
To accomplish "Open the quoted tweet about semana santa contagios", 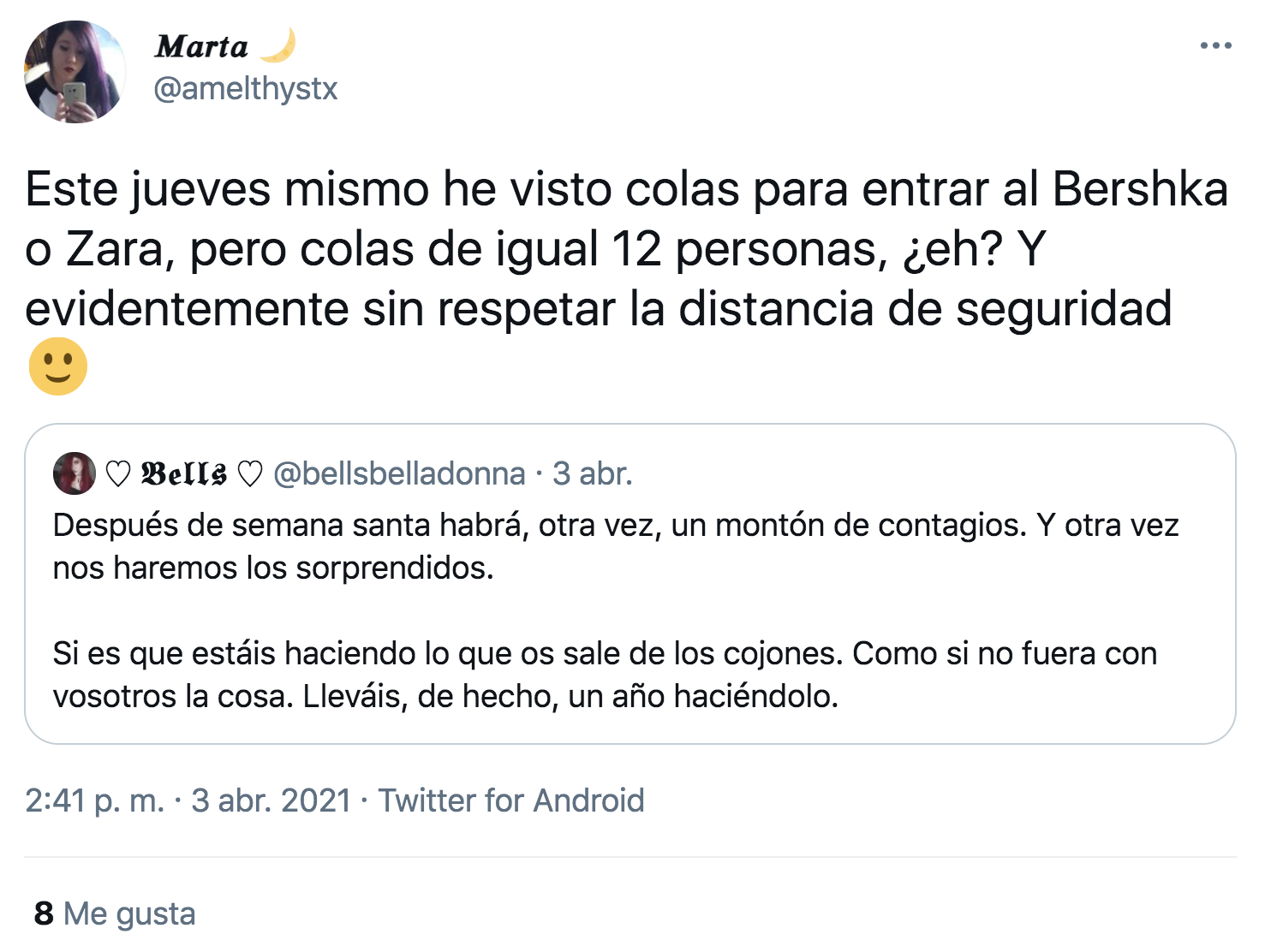I will (616, 546).
